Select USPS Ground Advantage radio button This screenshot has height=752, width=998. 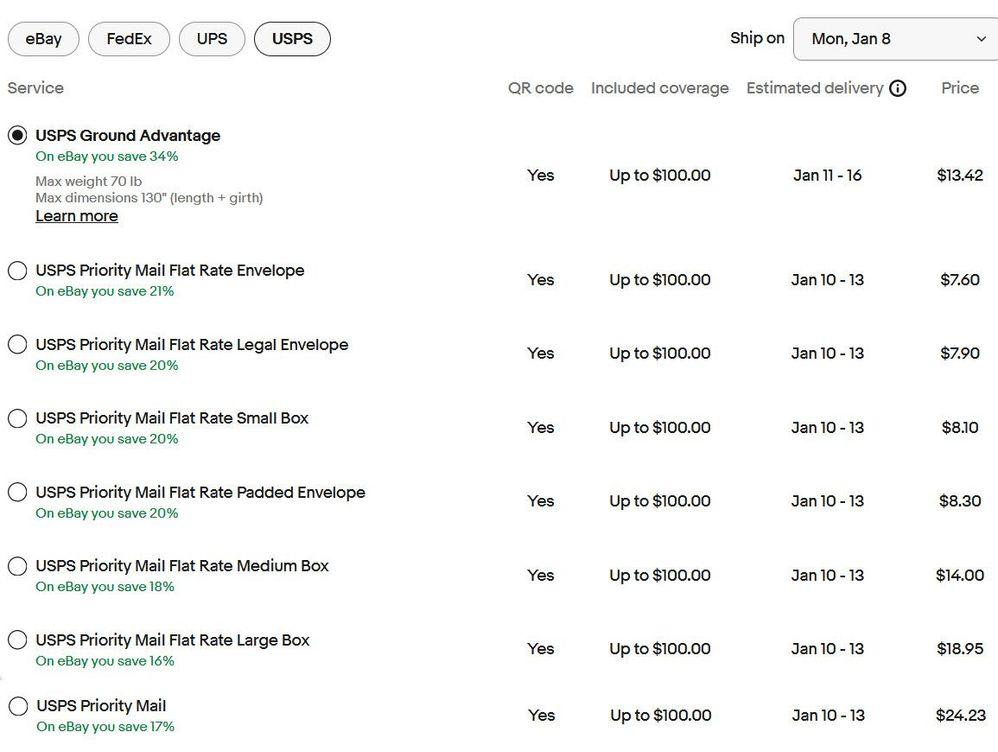pyautogui.click(x=17, y=135)
